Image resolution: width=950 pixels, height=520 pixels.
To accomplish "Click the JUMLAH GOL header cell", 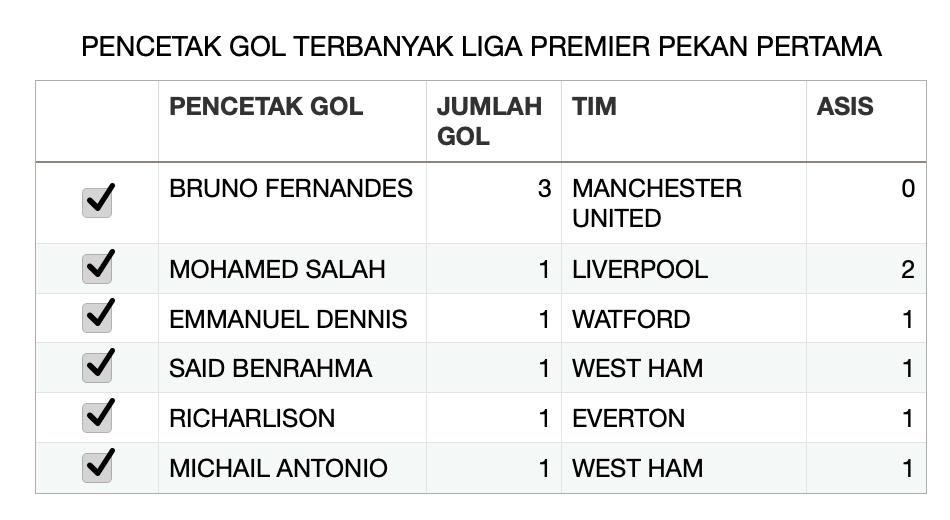I will click(x=490, y=121).
